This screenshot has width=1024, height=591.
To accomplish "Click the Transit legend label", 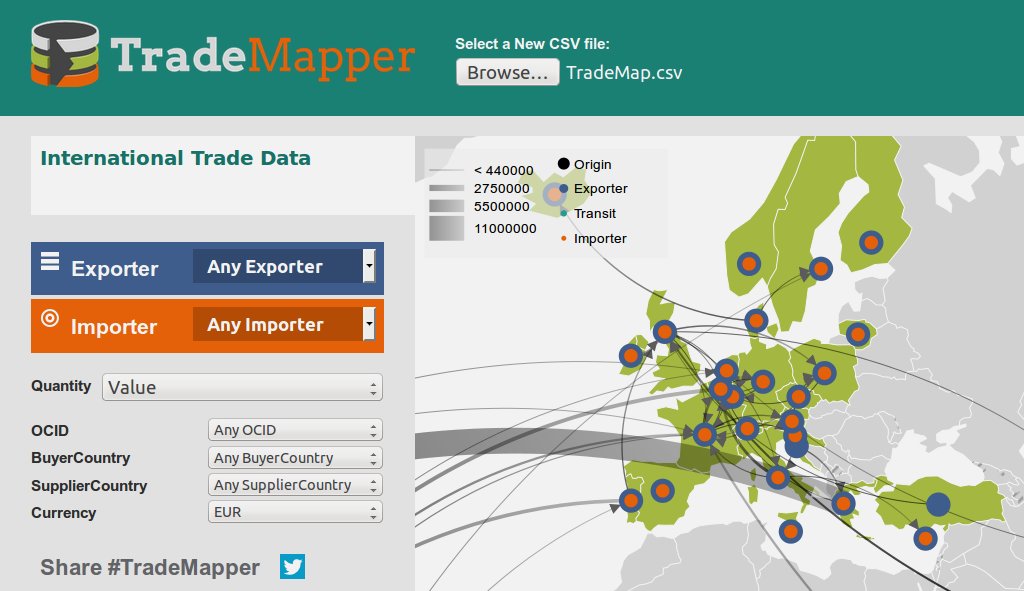I will pos(595,214).
